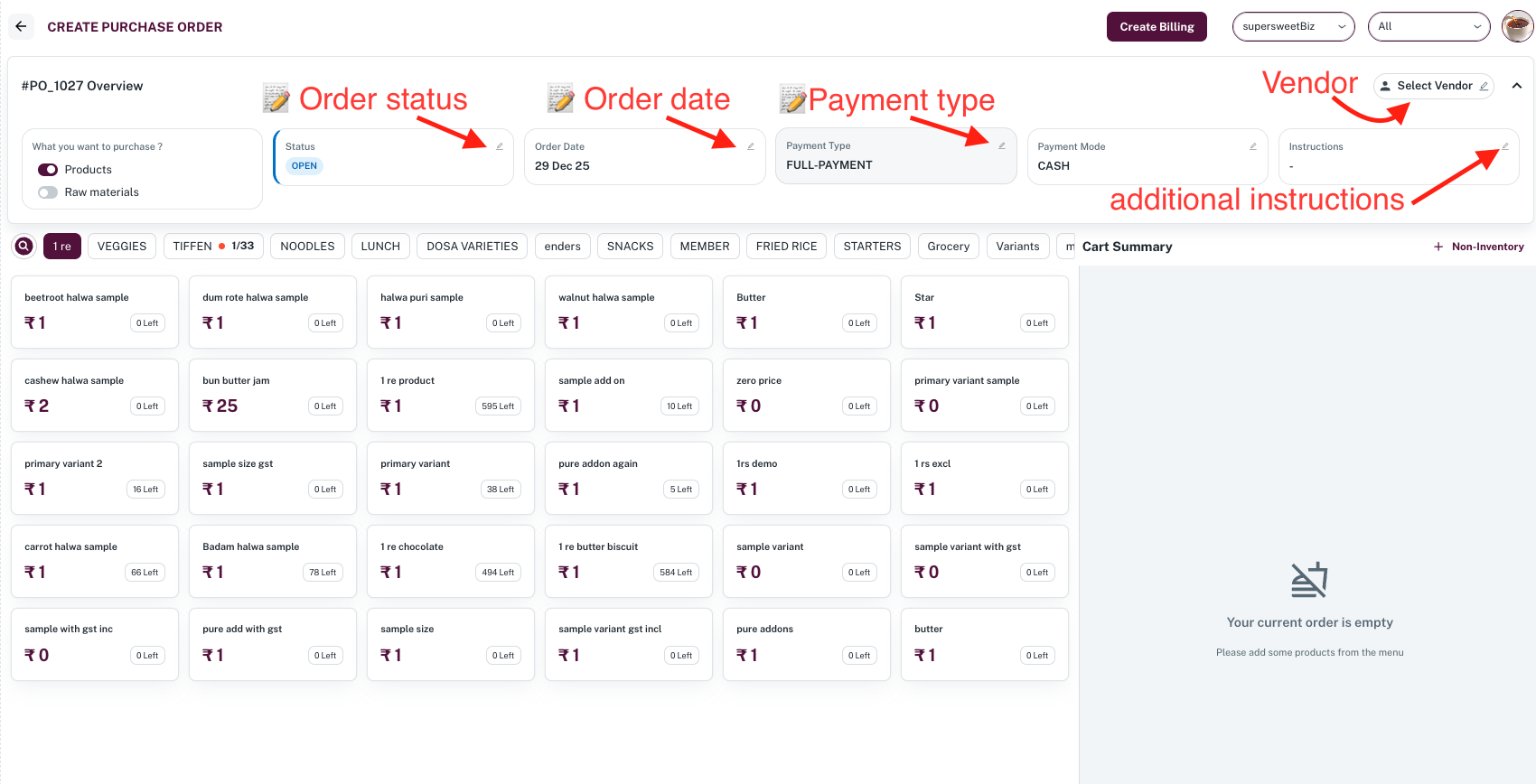This screenshot has height=784, width=1536.
Task: Add bun butter jam product card
Action: click(x=272, y=396)
